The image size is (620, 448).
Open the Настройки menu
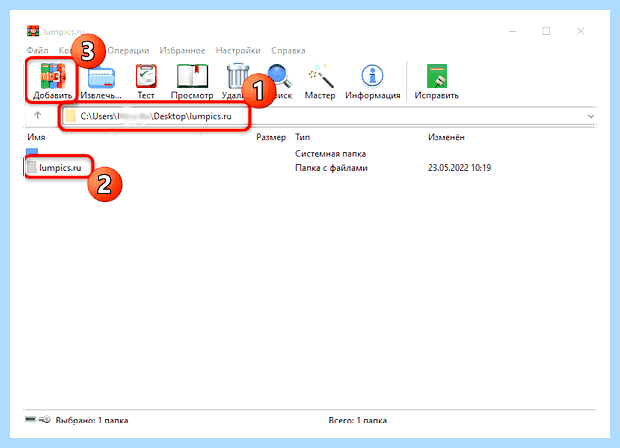pyautogui.click(x=238, y=51)
